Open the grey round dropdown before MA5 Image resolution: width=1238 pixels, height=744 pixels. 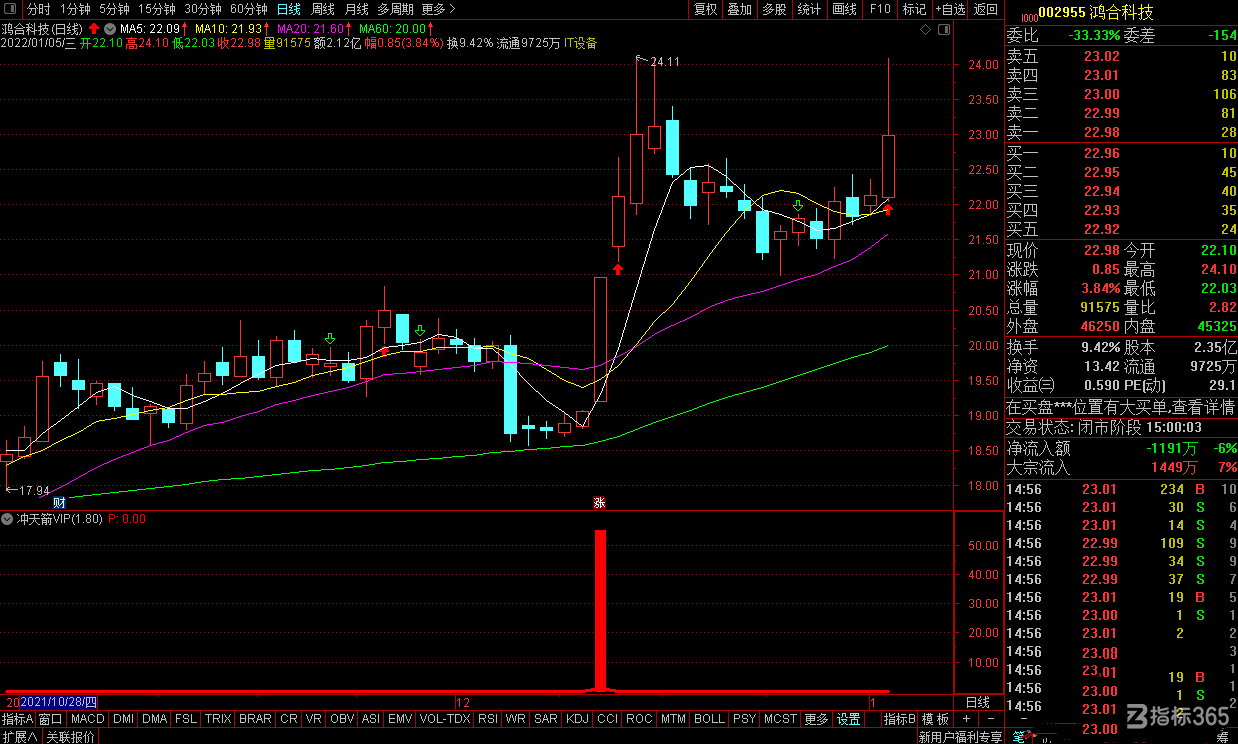pyautogui.click(x=109, y=28)
